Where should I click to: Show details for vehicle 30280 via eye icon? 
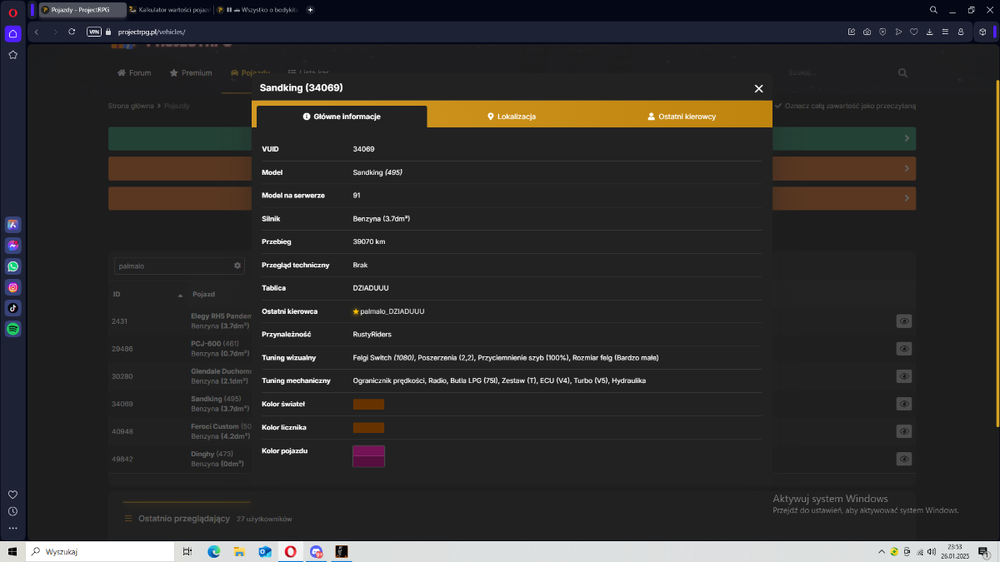coord(904,376)
